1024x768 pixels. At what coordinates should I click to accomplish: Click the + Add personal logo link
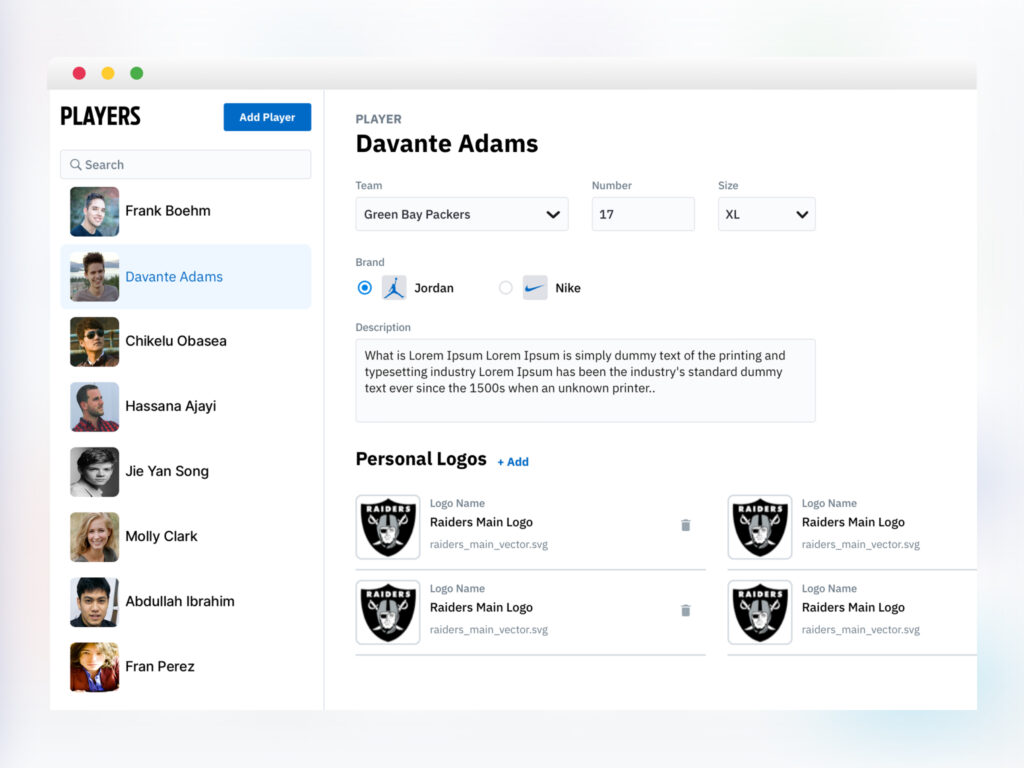pyautogui.click(x=513, y=462)
